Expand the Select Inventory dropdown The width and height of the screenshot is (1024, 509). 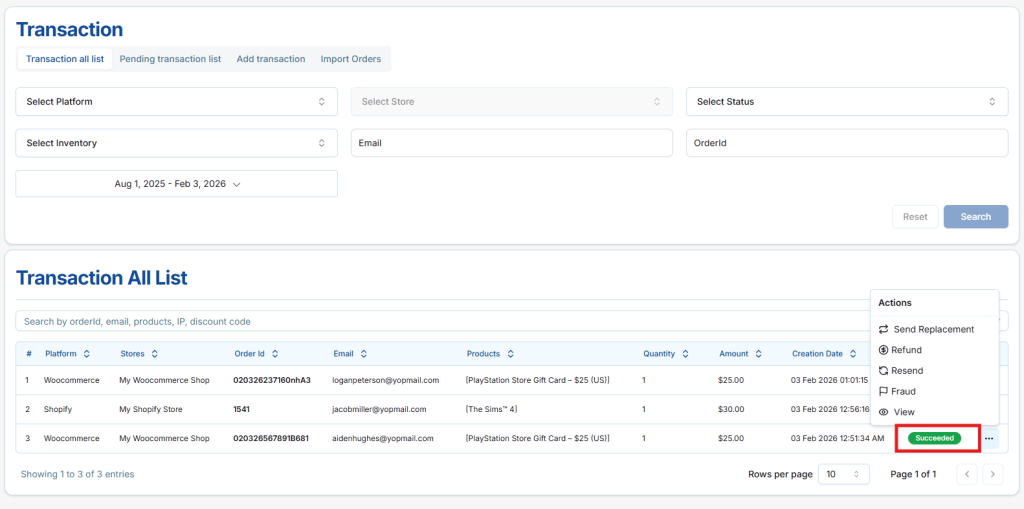click(x=176, y=143)
